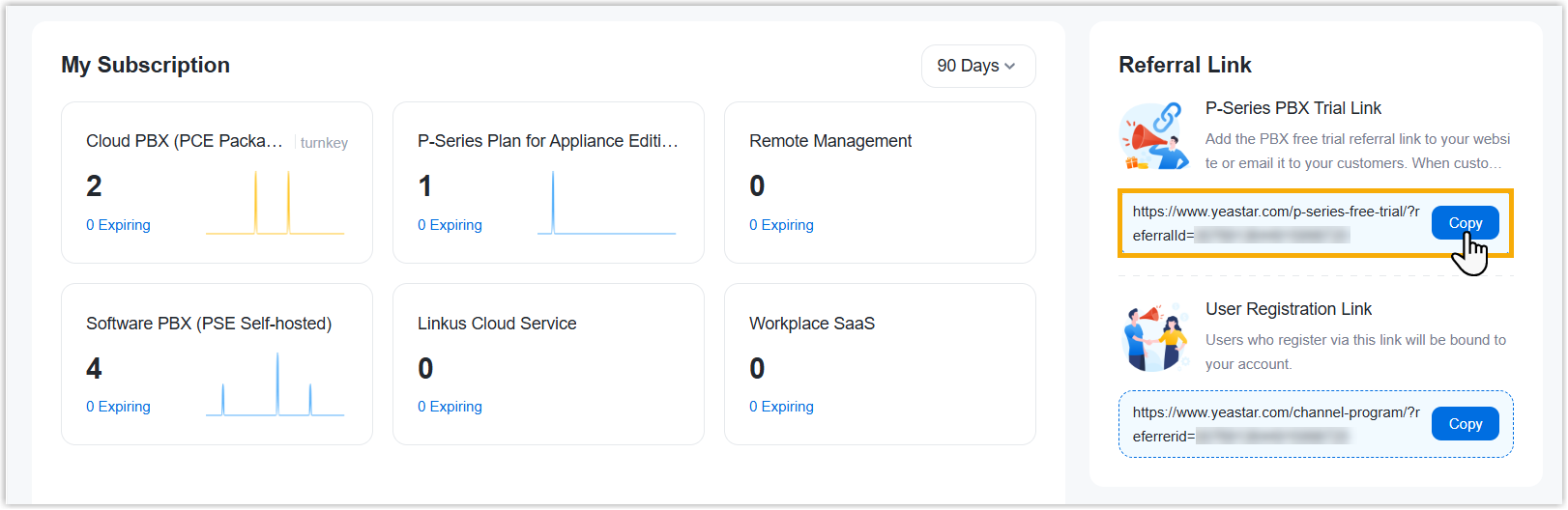Click the turnkey tag on Cloud PBX
This screenshot has height=510, width=1568.
(324, 143)
